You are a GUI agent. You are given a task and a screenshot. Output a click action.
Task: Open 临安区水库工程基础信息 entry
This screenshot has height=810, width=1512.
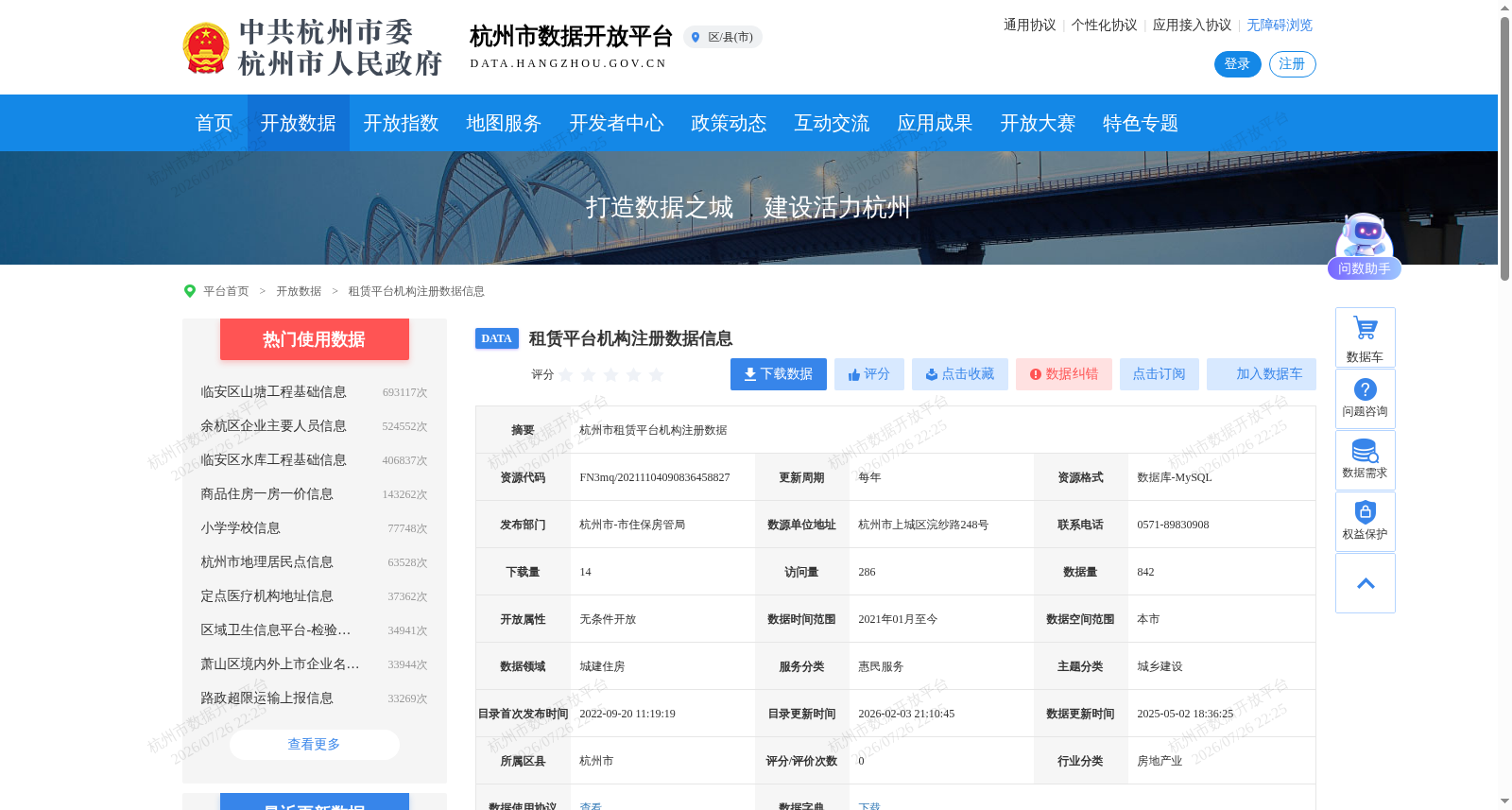click(273, 460)
